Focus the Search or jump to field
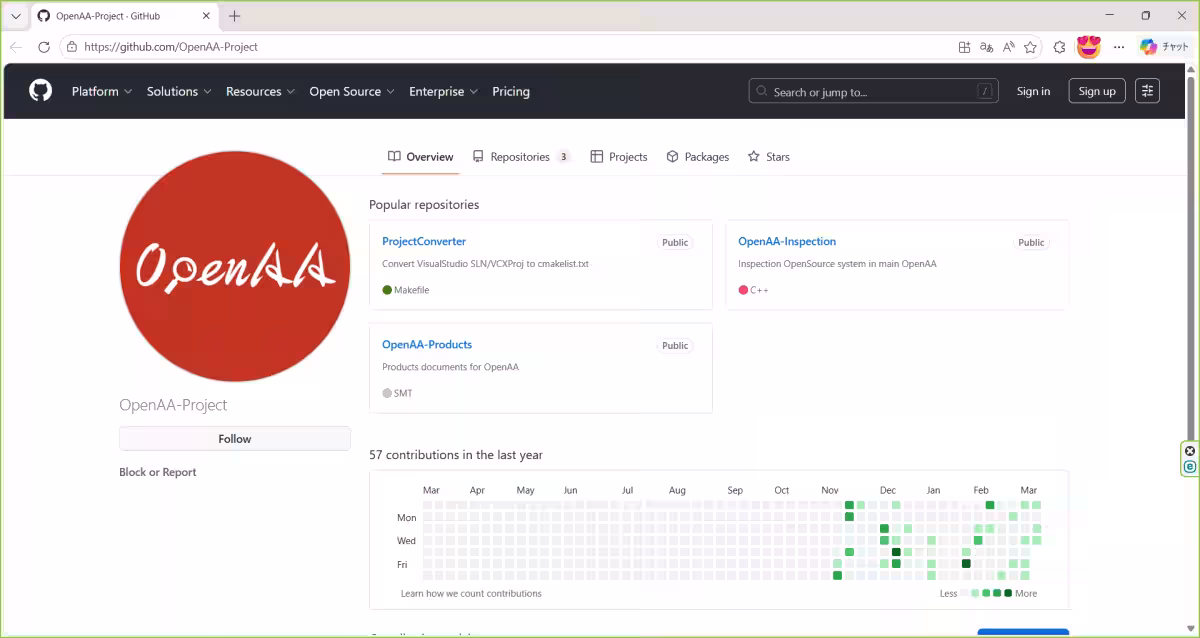This screenshot has height=638, width=1200. [x=872, y=91]
